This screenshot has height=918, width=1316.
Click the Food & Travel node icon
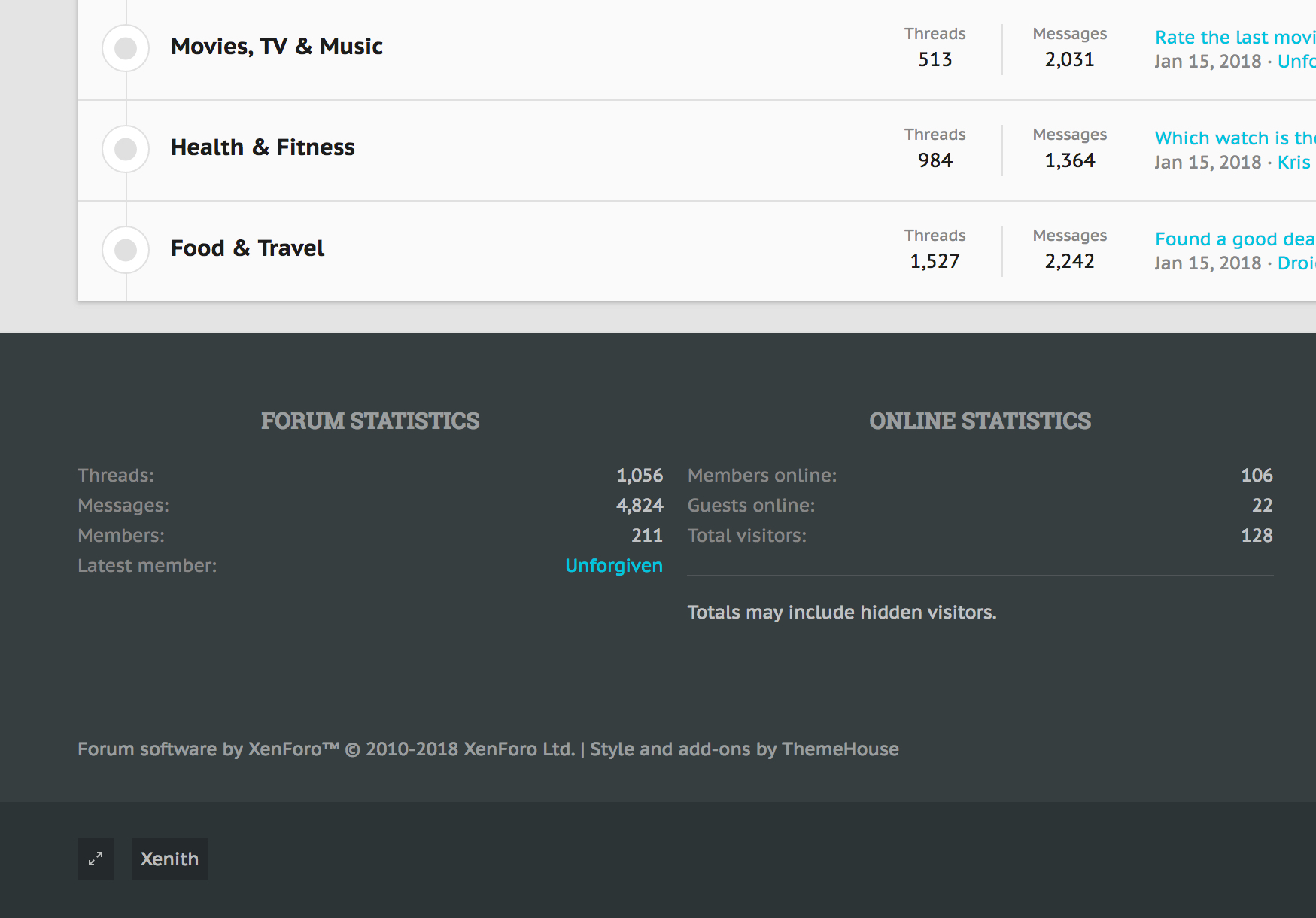(x=126, y=250)
